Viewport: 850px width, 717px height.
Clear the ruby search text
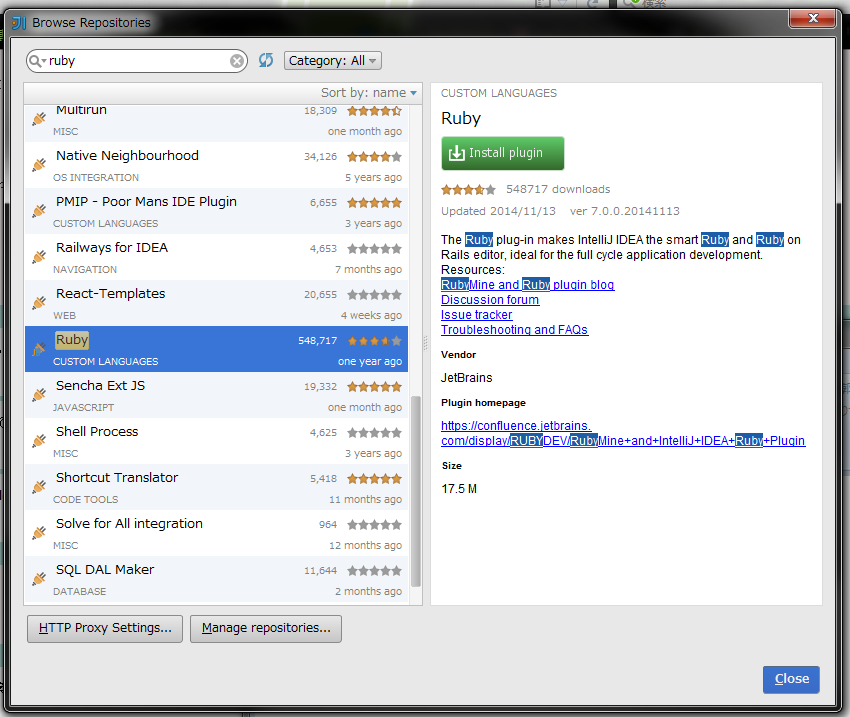pos(236,61)
